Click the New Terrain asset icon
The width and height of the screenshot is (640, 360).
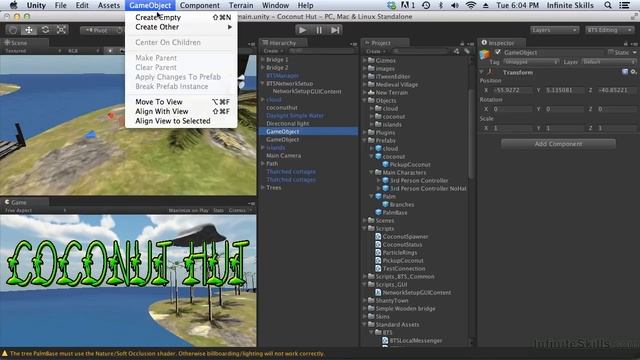371,92
